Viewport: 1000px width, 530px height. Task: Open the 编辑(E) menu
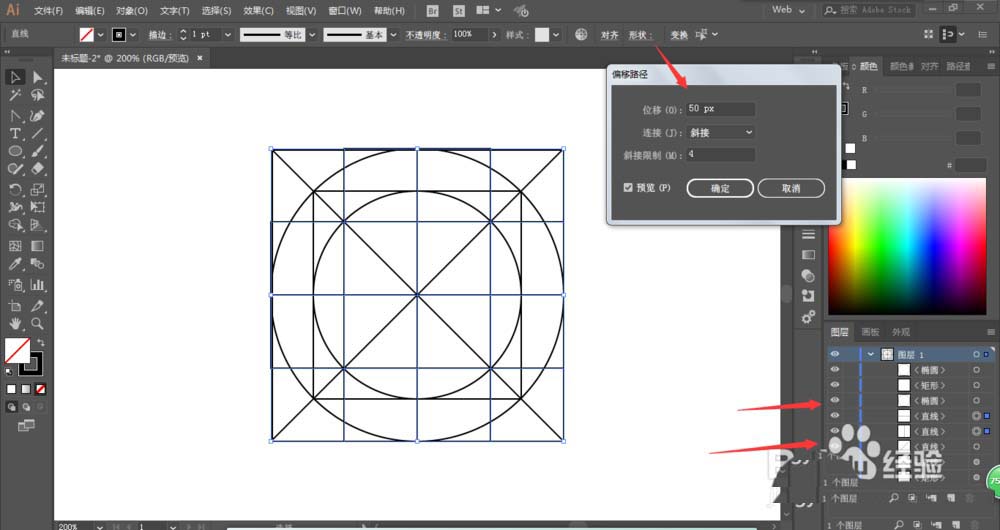(89, 11)
